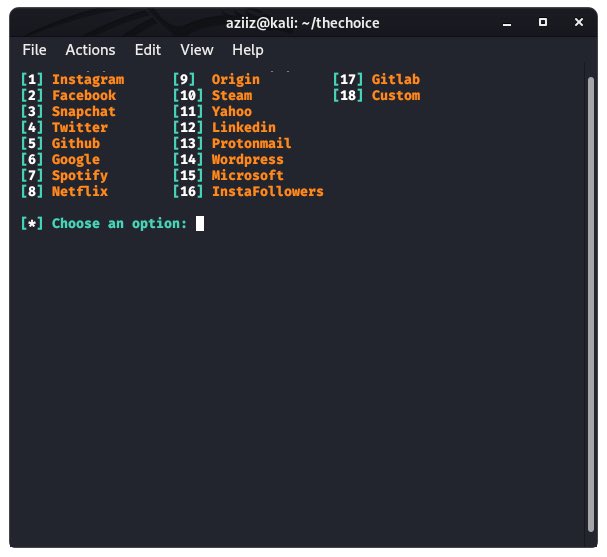Click the [9] number label
Viewport: 607px width, 557px height.
pos(184,80)
